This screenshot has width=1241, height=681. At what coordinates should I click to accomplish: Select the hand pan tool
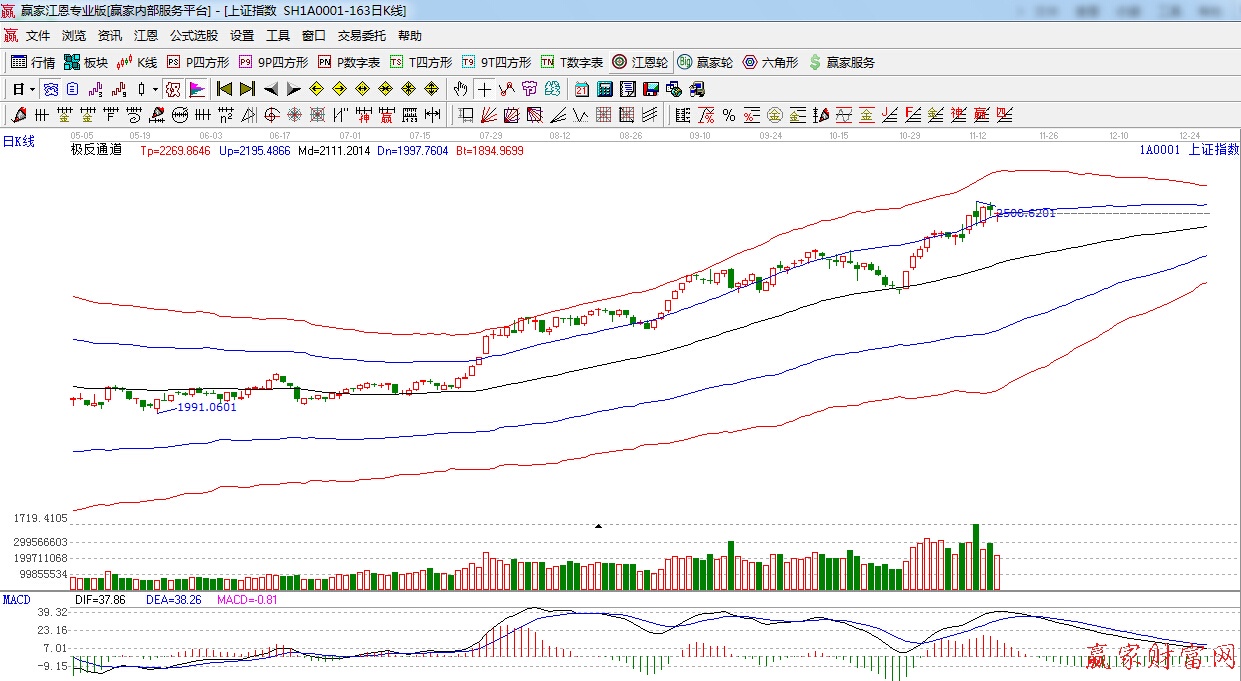point(460,89)
